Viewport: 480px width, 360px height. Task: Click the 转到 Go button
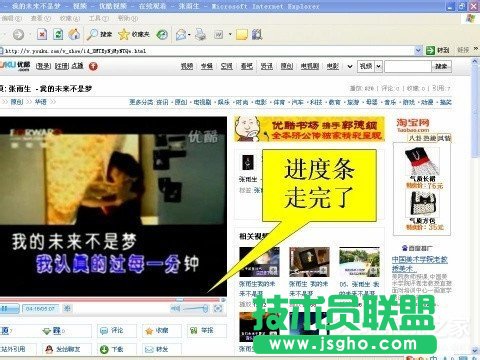tap(438, 50)
